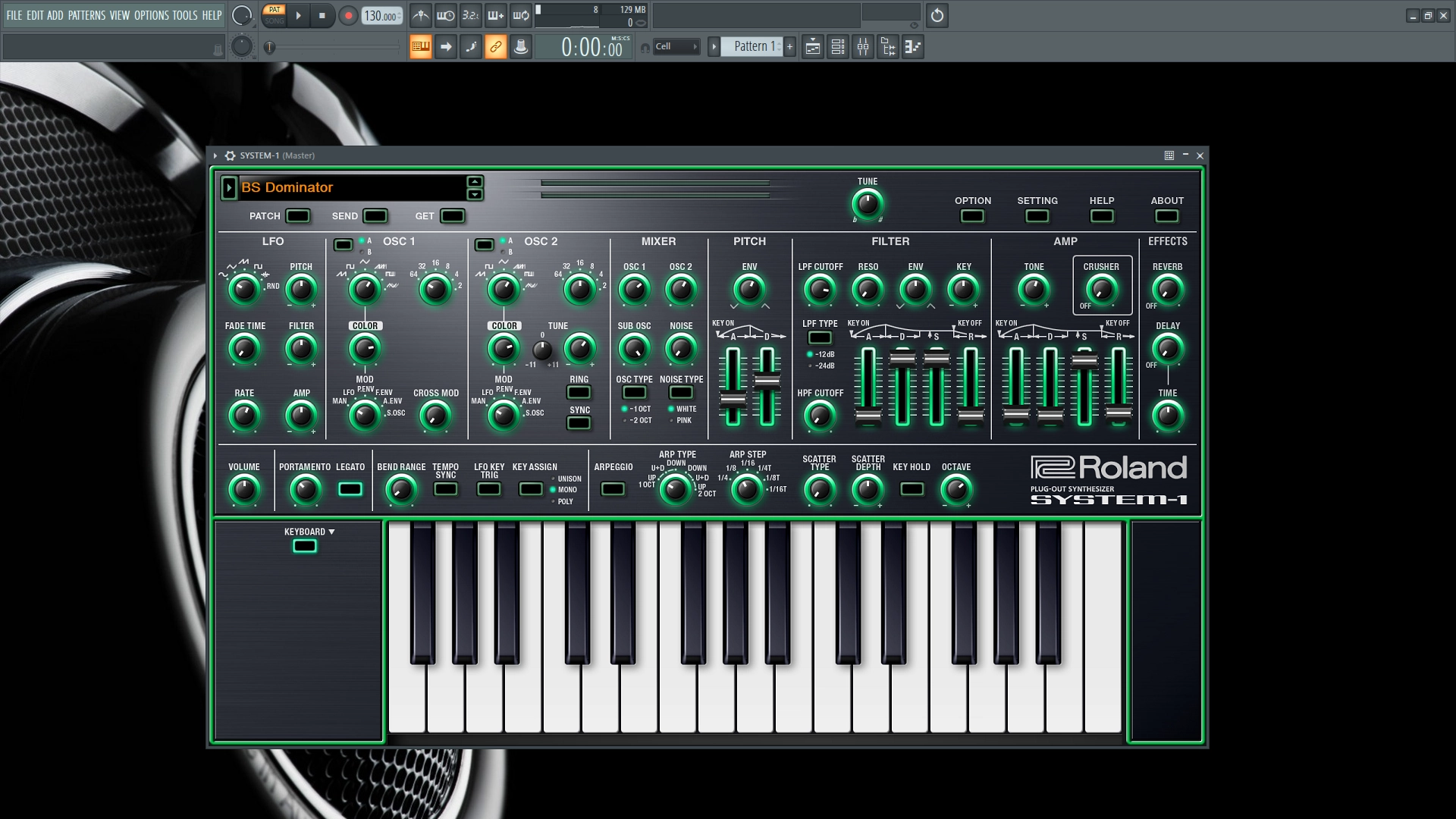
Task: Toggle the TEMPO SYNC button
Action: click(446, 489)
